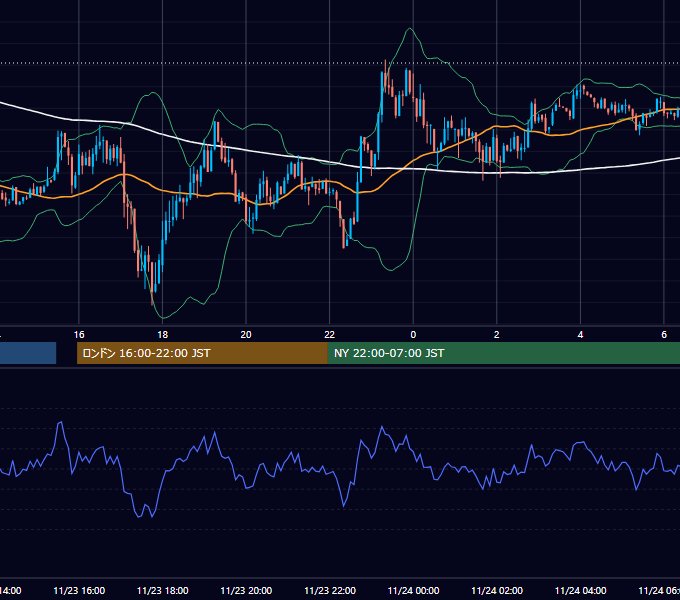Image resolution: width=680 pixels, height=600 pixels.
Task: Click hour label 22 on upper axis
Action: (x=330, y=335)
